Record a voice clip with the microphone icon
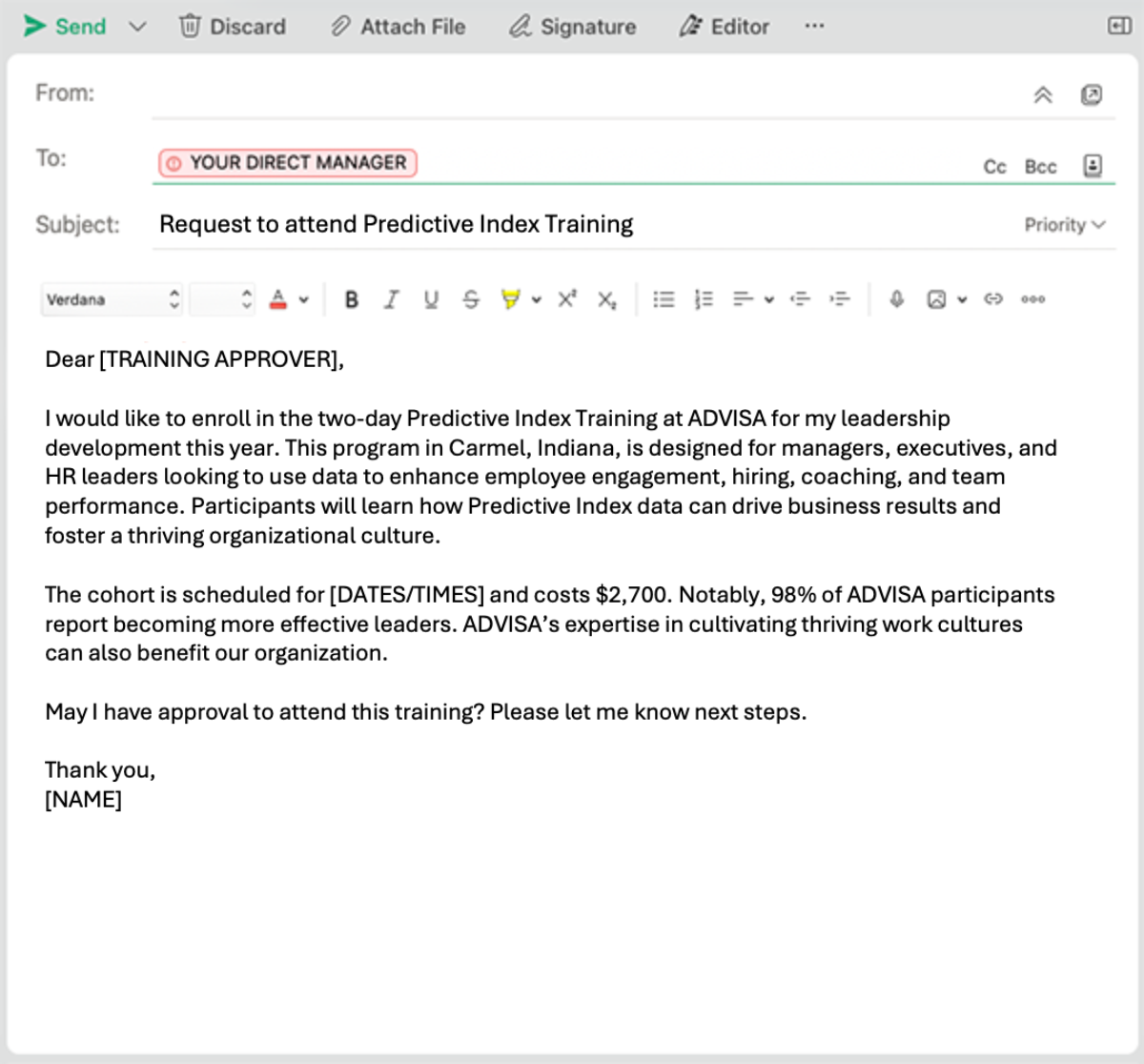This screenshot has height=1064, width=1144. point(896,299)
